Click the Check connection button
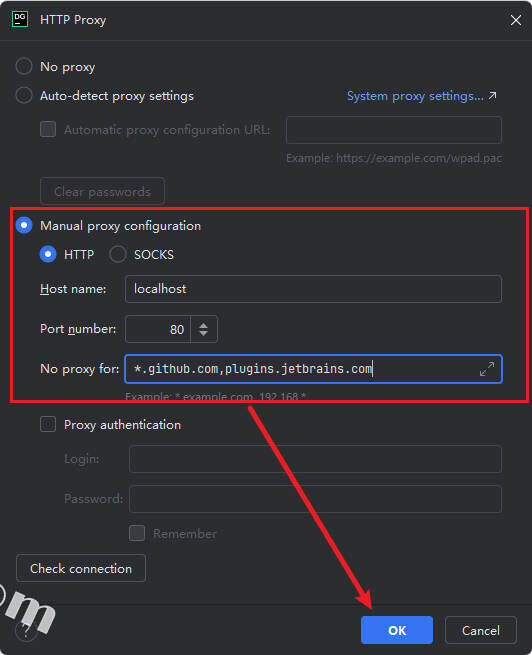532x655 pixels. coord(81,568)
